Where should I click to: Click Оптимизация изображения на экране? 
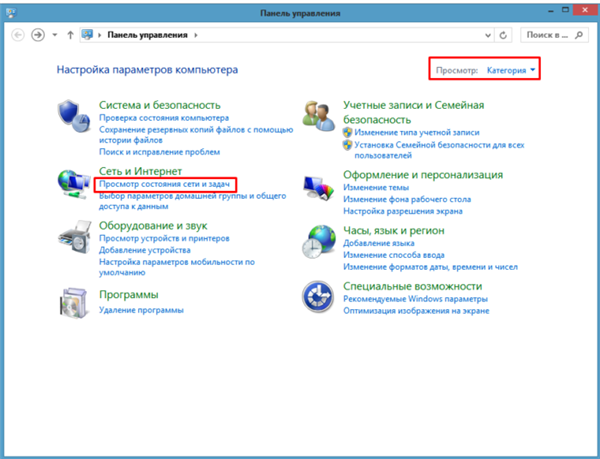coord(416,311)
